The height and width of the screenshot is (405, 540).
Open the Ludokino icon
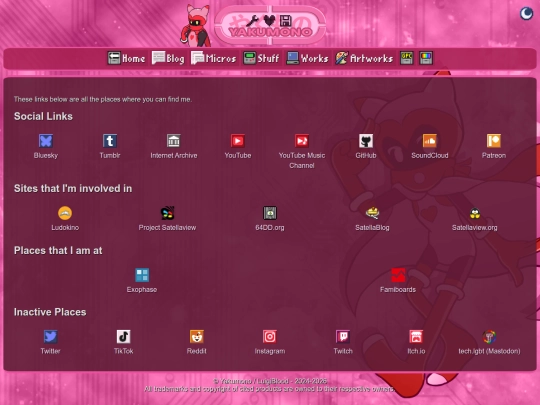coord(65,213)
